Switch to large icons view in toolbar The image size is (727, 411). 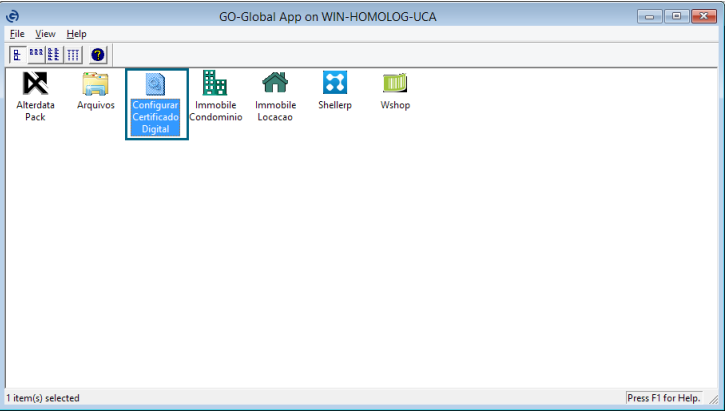18,55
